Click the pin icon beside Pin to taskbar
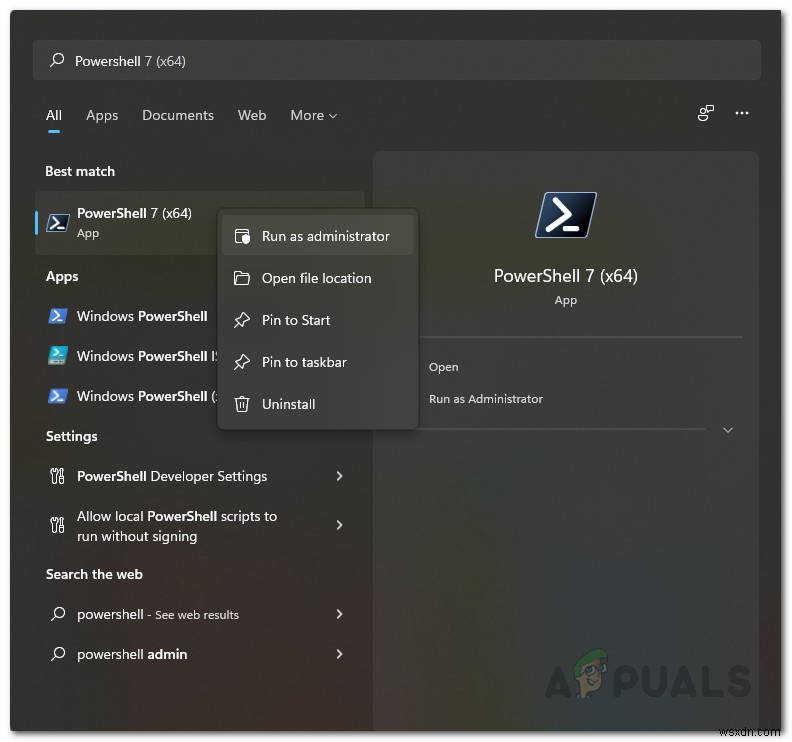This screenshot has height=742, width=792. tap(242, 362)
